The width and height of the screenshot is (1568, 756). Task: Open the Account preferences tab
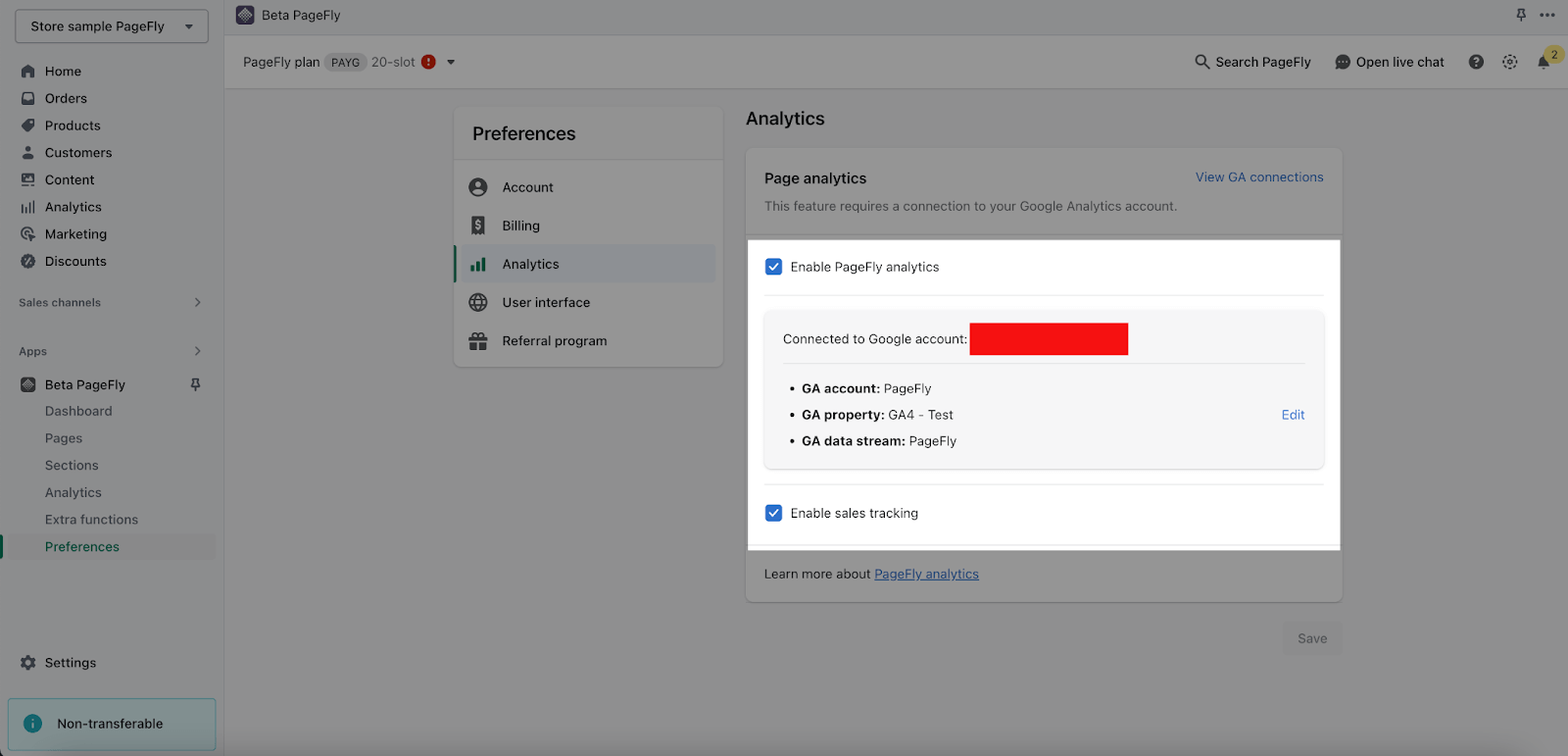585,187
